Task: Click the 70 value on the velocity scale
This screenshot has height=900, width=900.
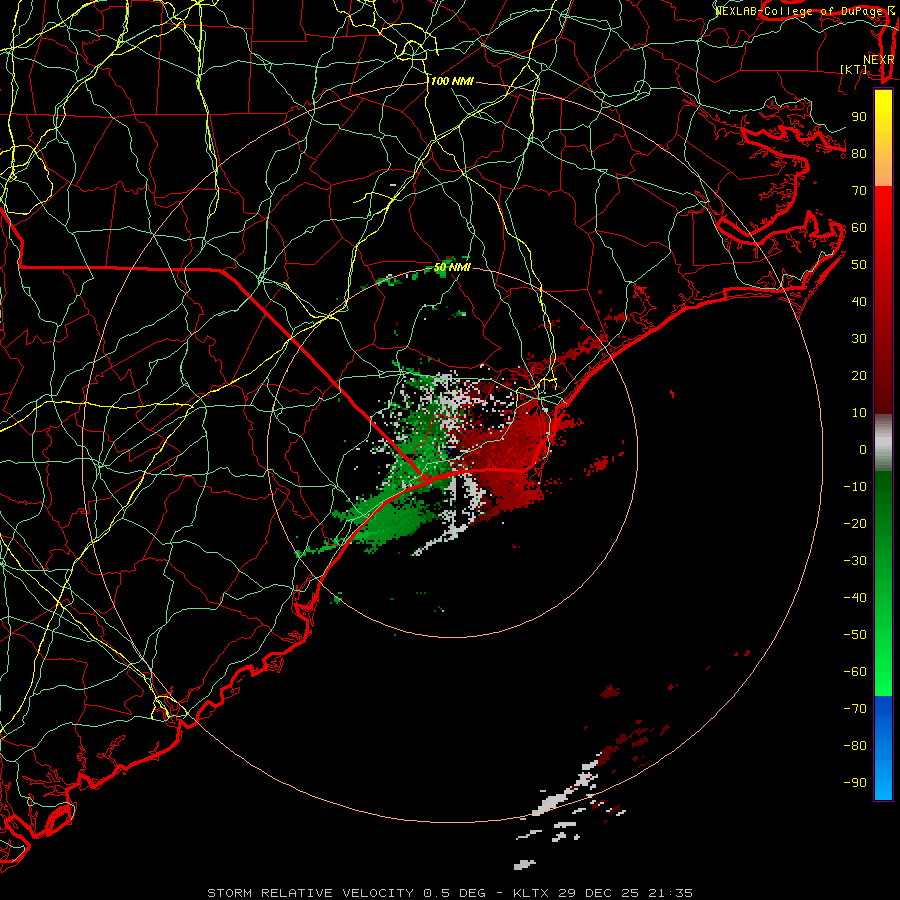Action: click(859, 191)
